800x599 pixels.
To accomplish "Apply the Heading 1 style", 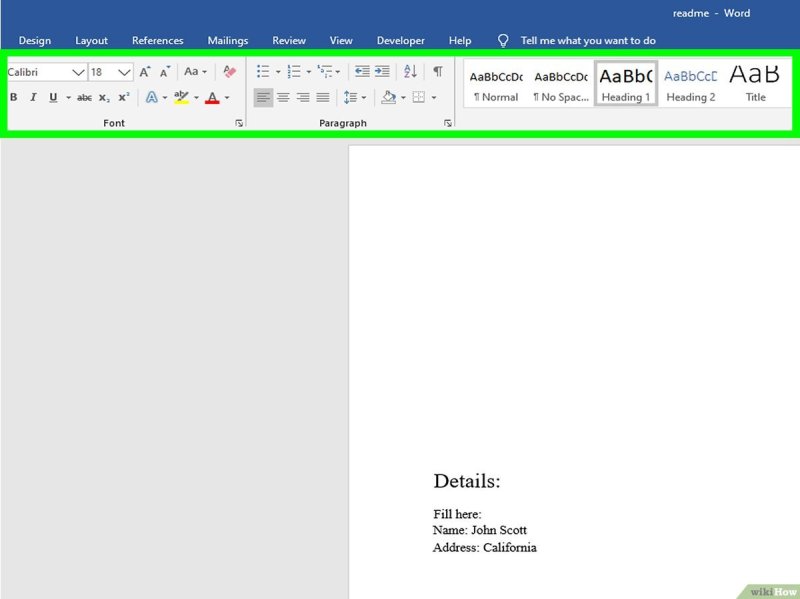I will point(626,83).
